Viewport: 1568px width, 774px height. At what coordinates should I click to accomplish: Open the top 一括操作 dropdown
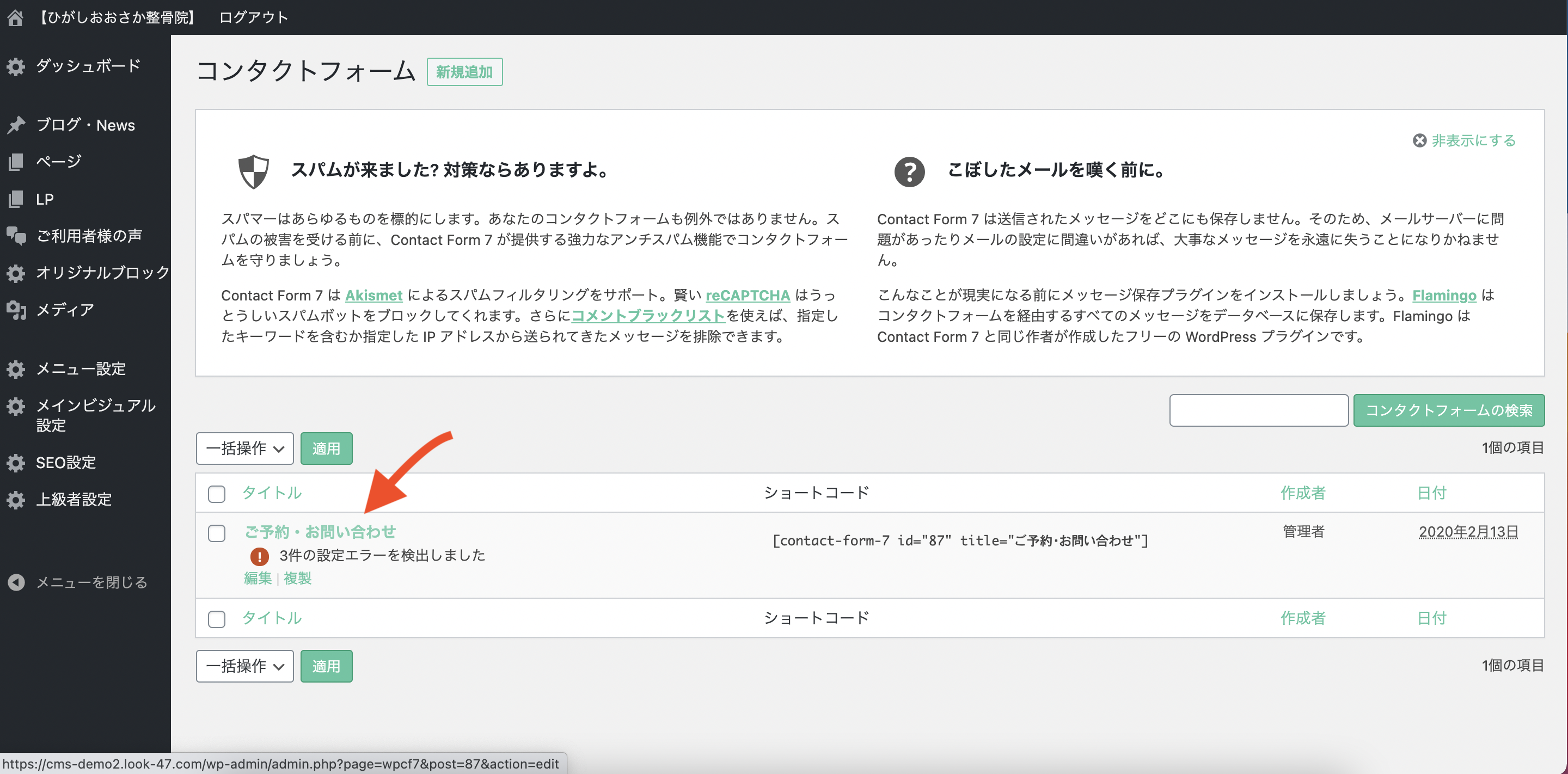[244, 449]
